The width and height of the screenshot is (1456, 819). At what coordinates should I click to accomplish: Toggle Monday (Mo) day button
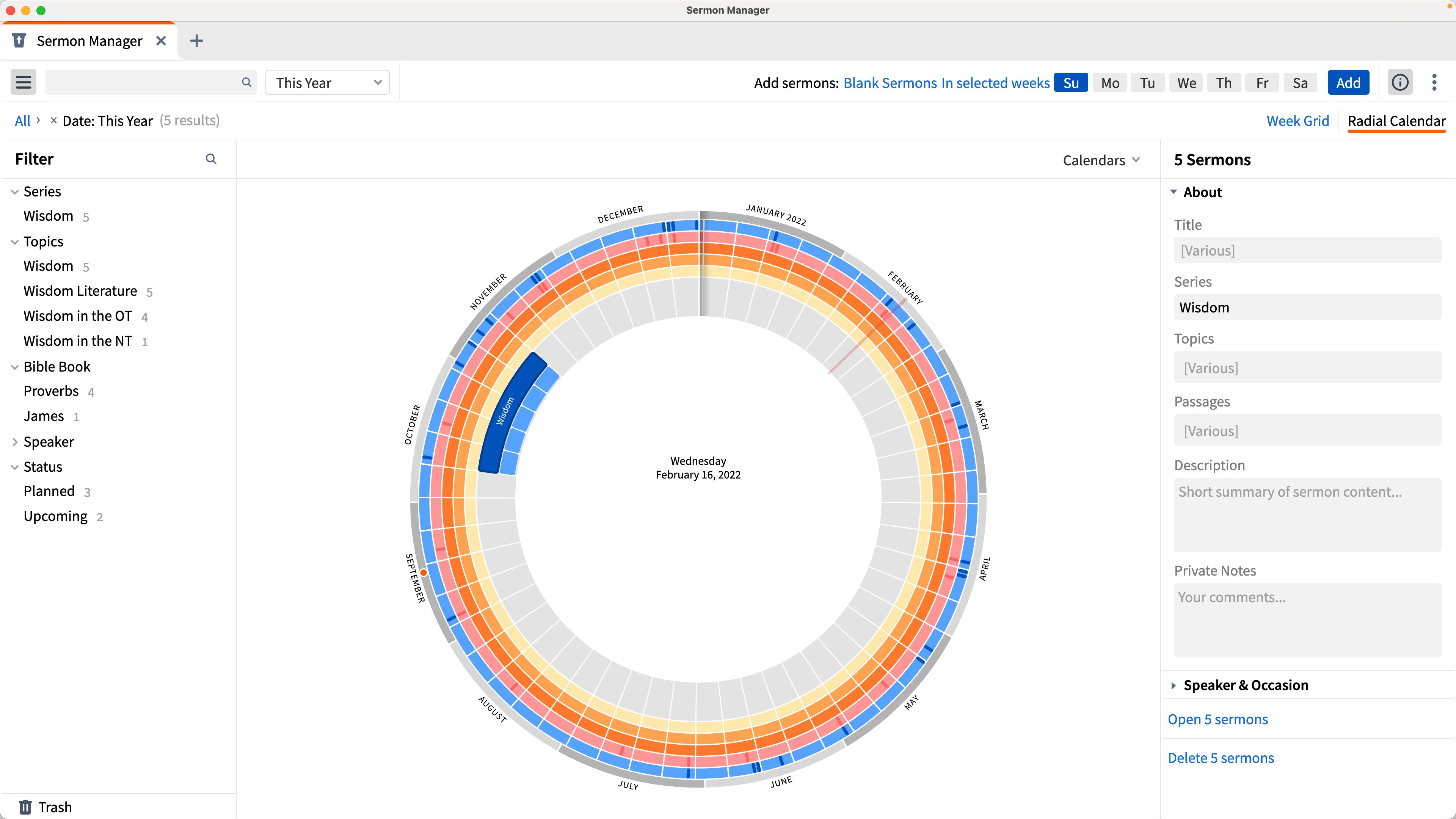tap(1110, 83)
